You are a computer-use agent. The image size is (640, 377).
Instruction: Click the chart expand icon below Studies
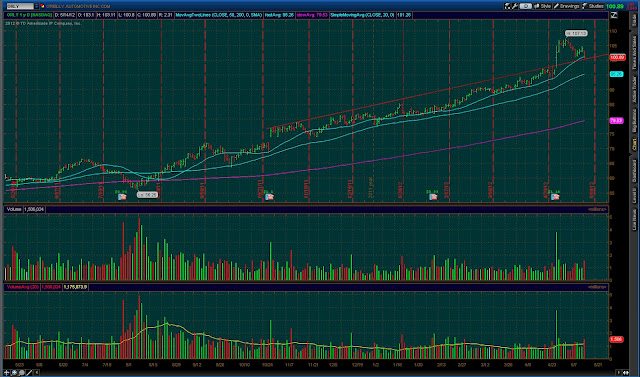(x=613, y=15)
